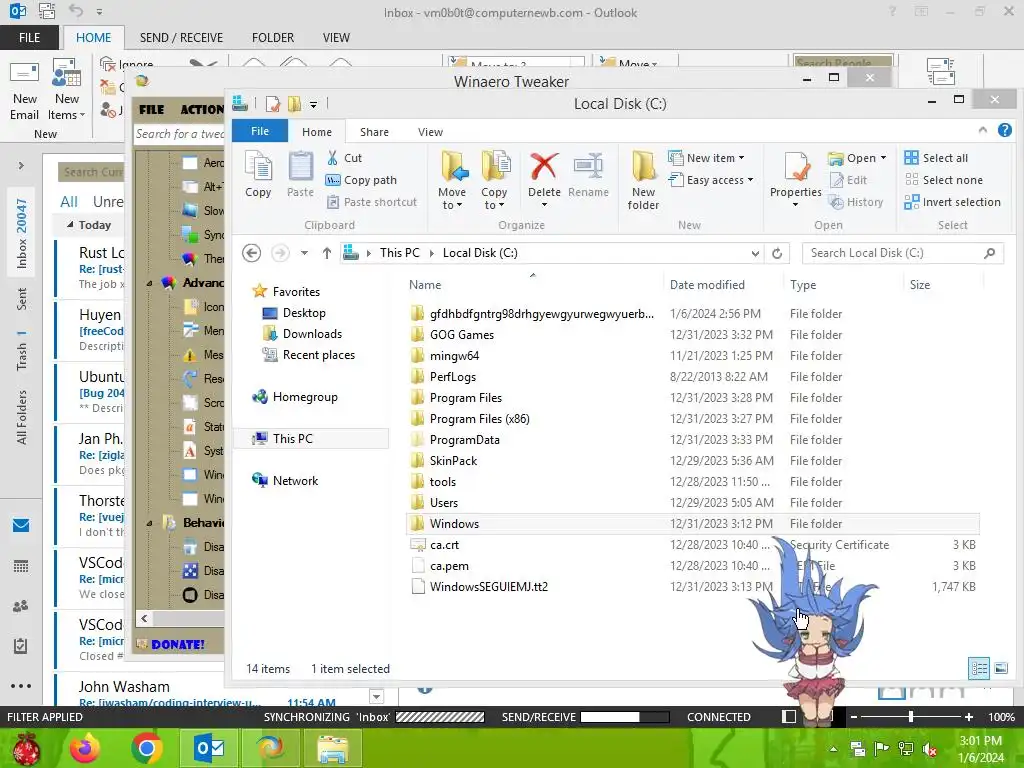The image size is (1024, 768).
Task: Select the Program Files (x86) folder
Action: (479, 419)
